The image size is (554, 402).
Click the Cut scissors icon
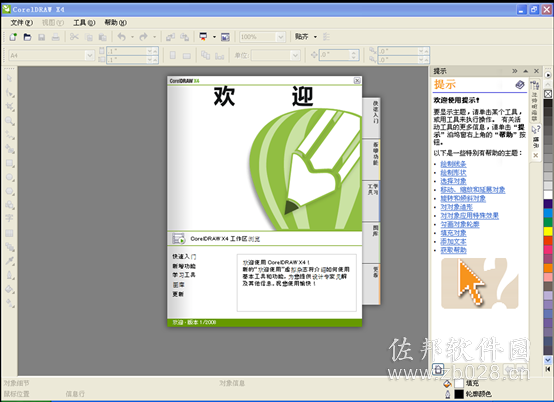click(74, 37)
